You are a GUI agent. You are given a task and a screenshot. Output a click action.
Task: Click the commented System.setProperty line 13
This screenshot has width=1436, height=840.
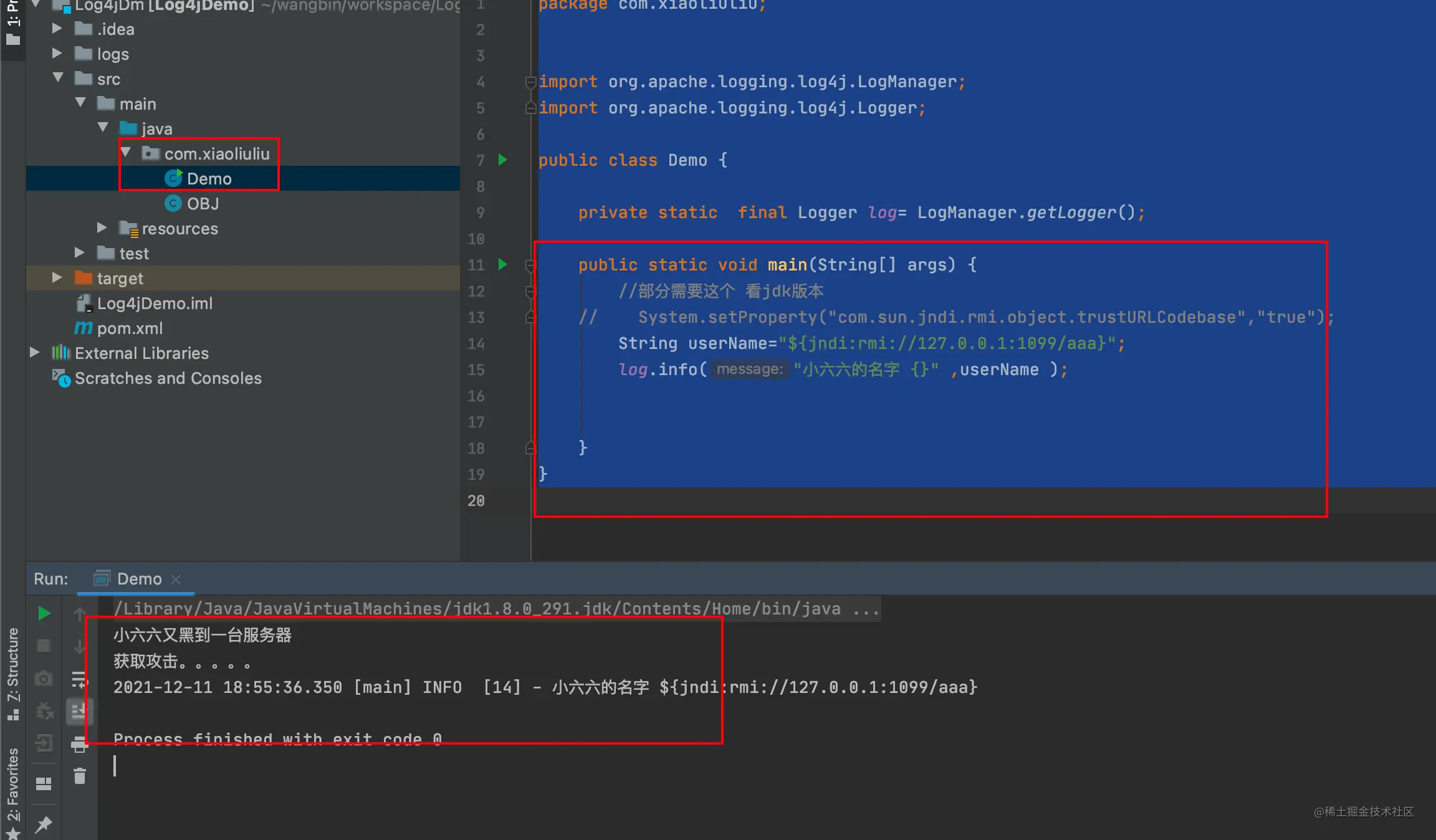(956, 317)
